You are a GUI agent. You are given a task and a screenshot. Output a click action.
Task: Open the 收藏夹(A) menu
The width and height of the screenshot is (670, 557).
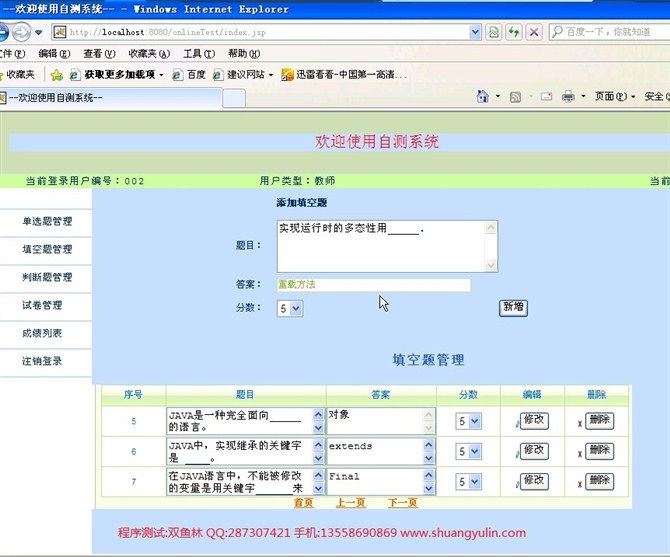(x=150, y=54)
